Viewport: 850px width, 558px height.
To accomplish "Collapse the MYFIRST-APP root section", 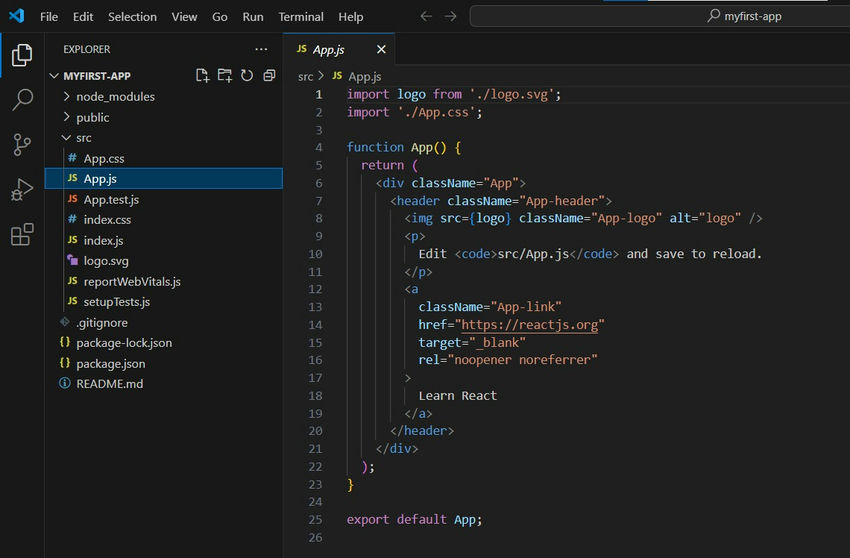I will pyautogui.click(x=96, y=76).
